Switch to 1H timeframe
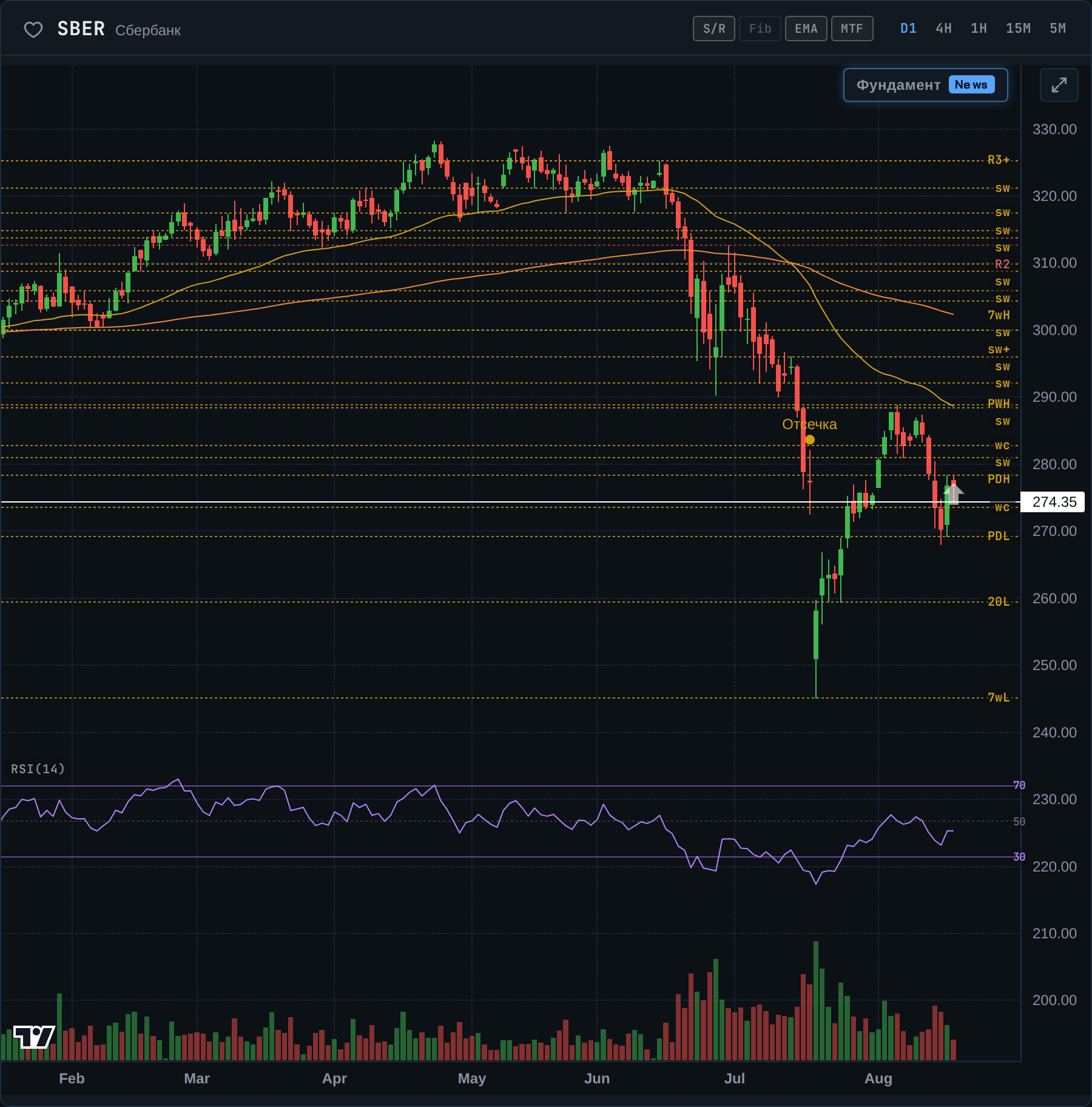This screenshot has height=1107, width=1092. point(979,29)
